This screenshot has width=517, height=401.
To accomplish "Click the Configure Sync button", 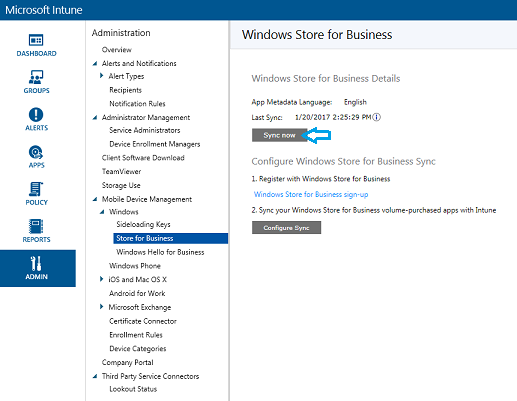I will pyautogui.click(x=286, y=228).
